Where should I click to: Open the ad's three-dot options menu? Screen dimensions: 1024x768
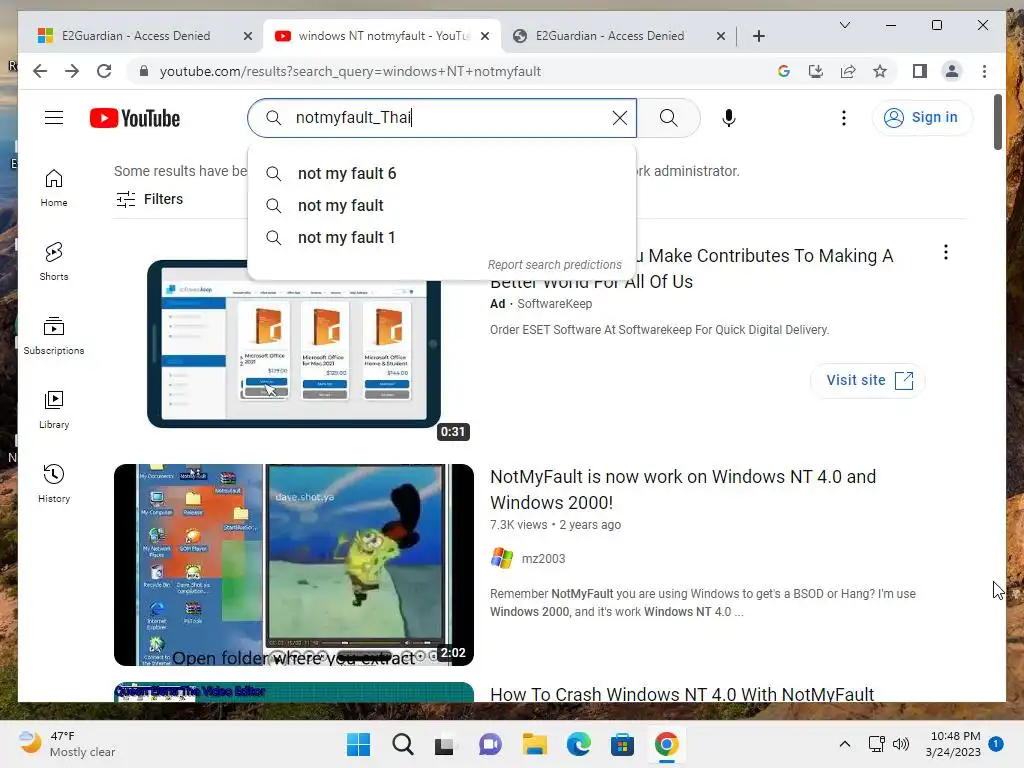point(945,252)
